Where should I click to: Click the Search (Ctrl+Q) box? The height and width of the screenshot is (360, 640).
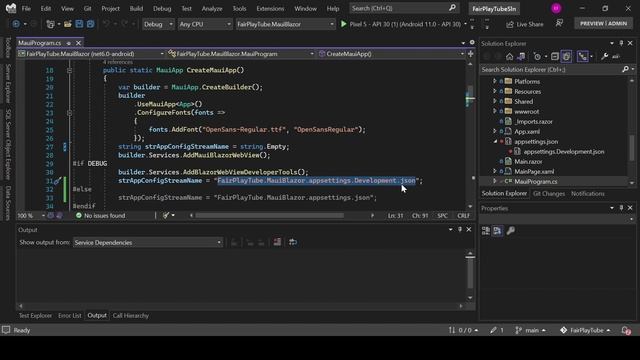(x=404, y=8)
